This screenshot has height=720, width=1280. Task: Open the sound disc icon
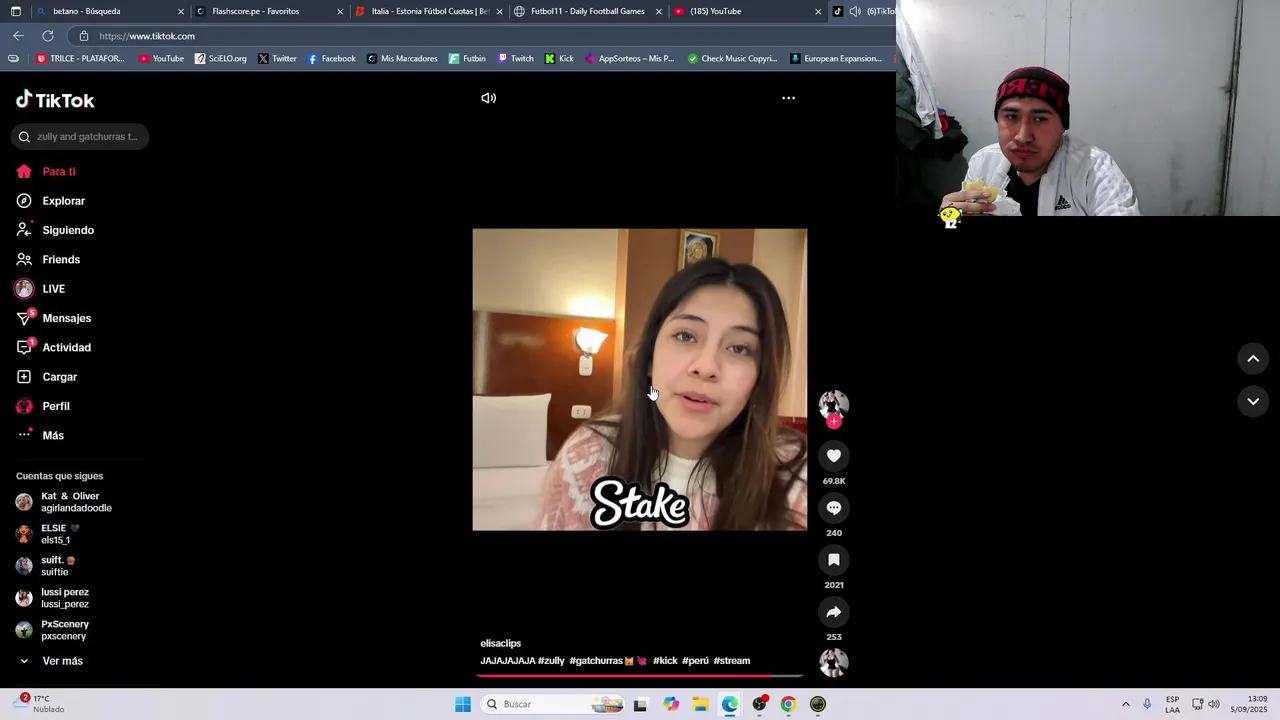pyautogui.click(x=834, y=662)
